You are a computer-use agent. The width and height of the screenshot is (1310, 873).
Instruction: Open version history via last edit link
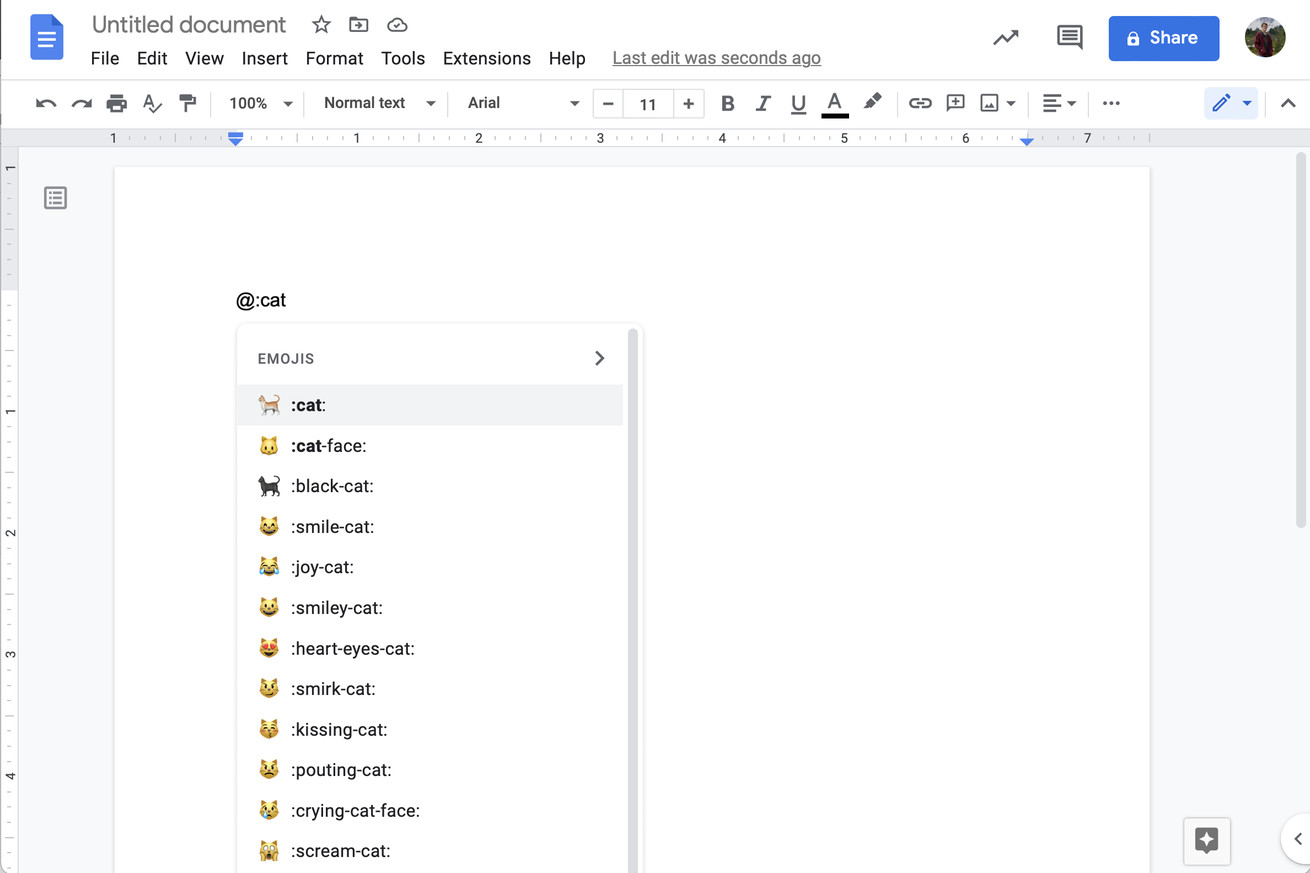coord(716,58)
